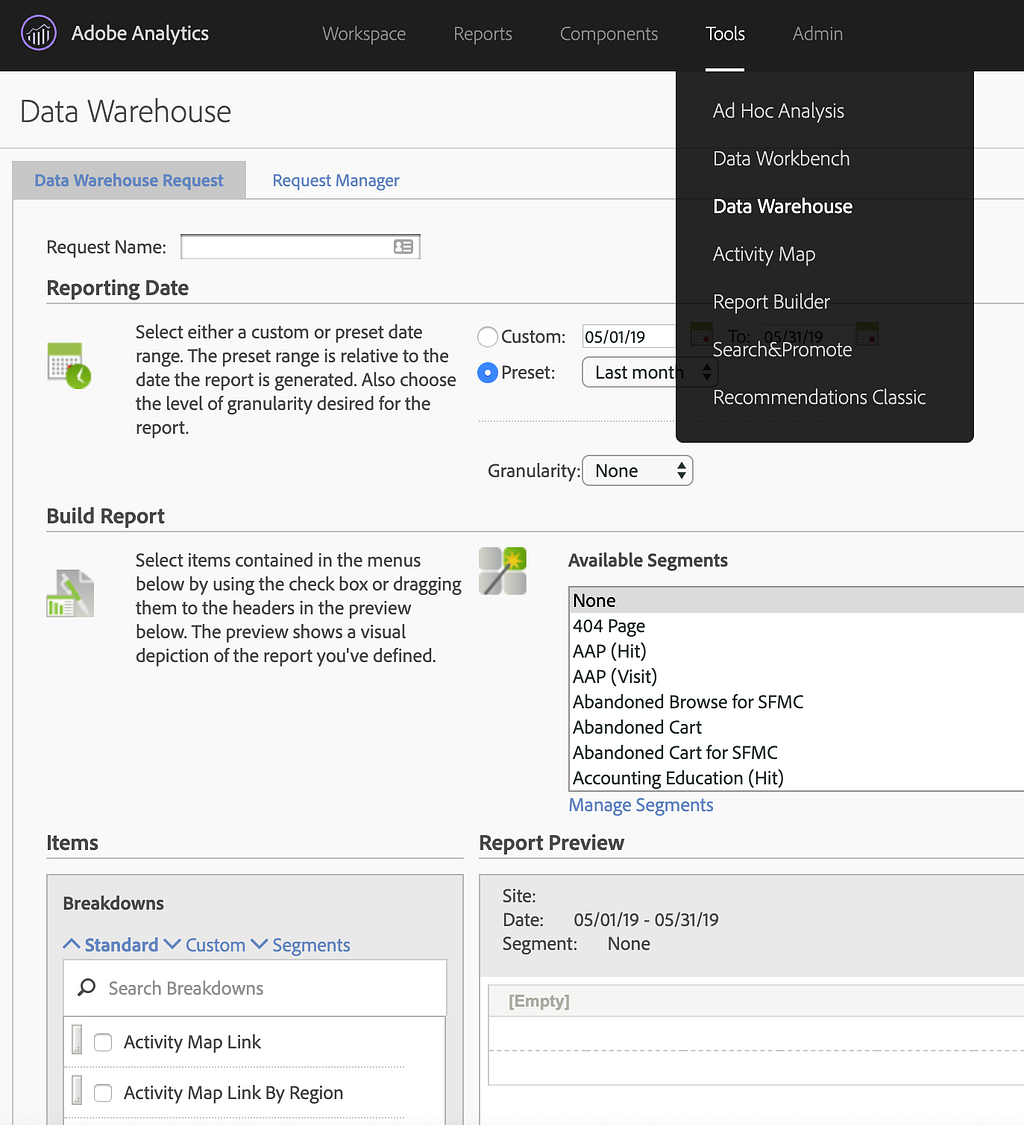The image size is (1024, 1125).
Task: Click the segment builder wand icon
Action: click(x=502, y=571)
